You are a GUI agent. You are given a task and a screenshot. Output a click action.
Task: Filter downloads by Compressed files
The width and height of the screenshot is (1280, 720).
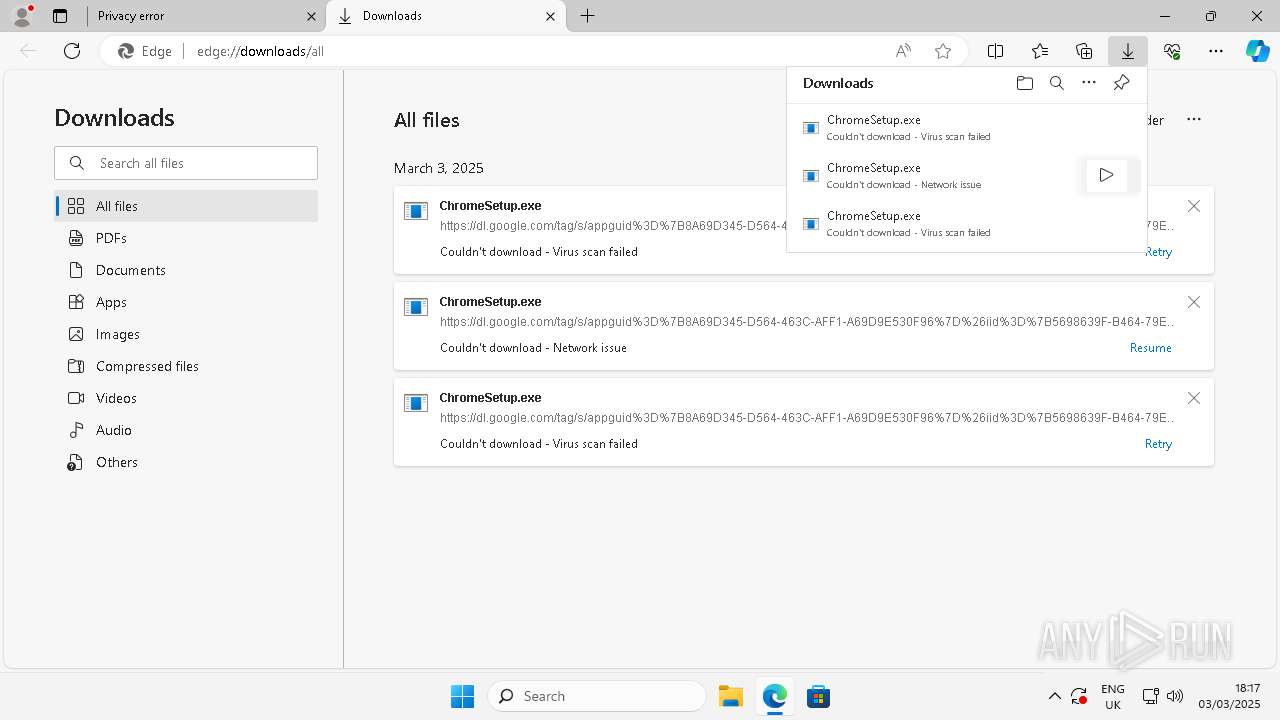186,366
